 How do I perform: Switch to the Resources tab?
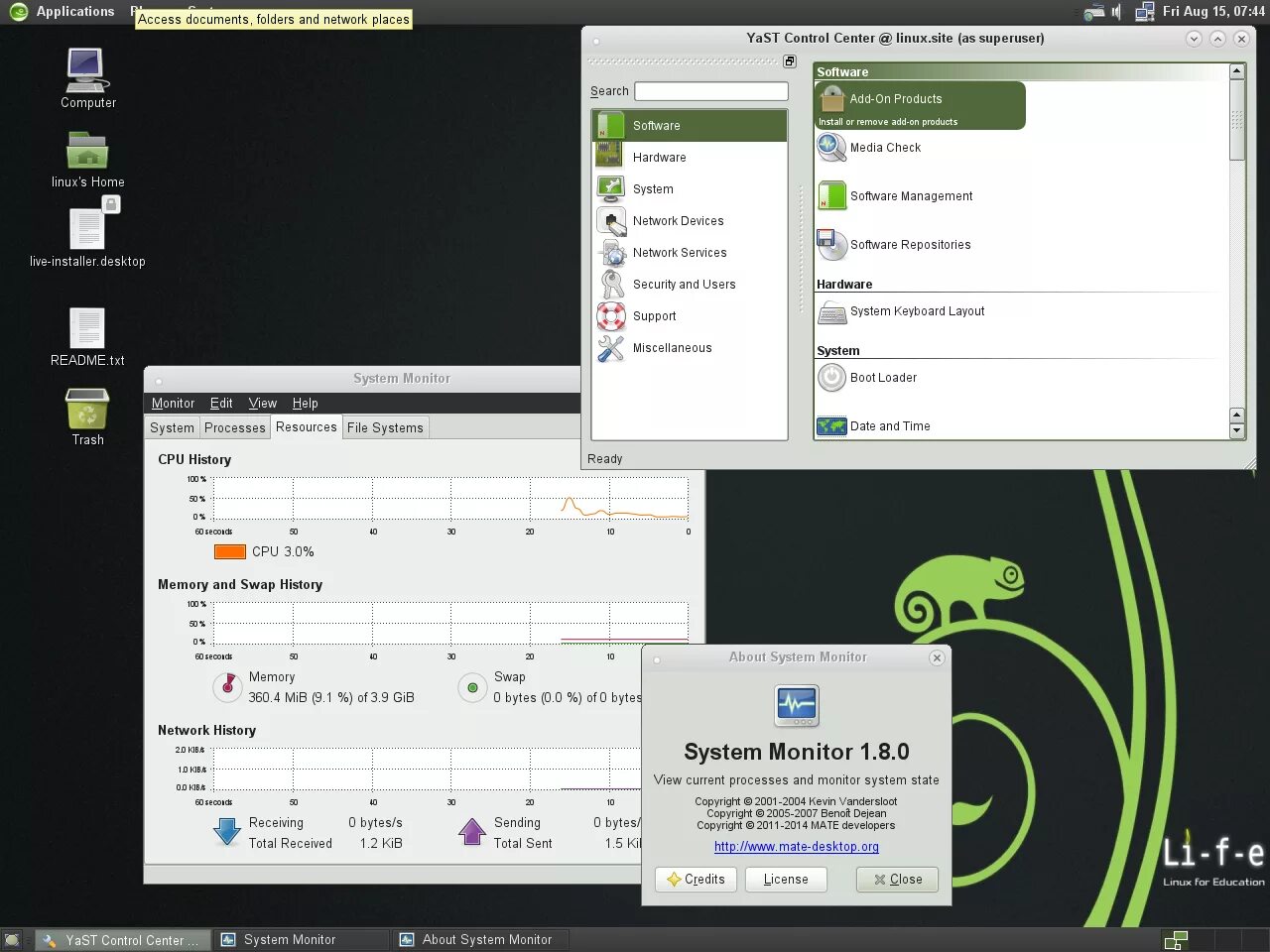point(307,427)
